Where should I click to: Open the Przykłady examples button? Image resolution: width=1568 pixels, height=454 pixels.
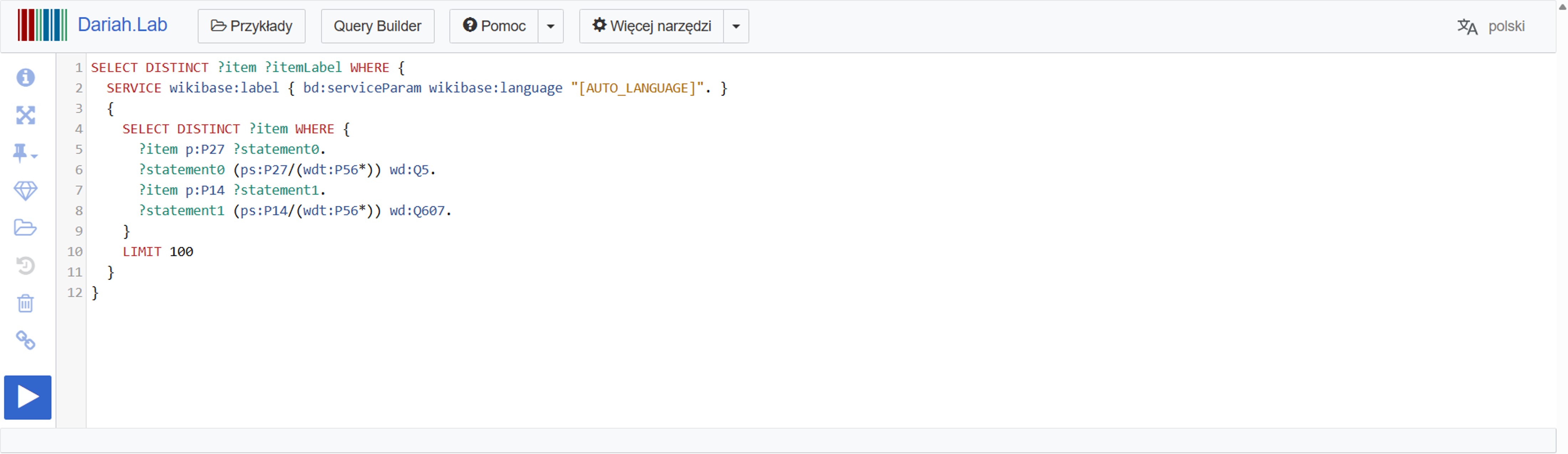coord(251,26)
